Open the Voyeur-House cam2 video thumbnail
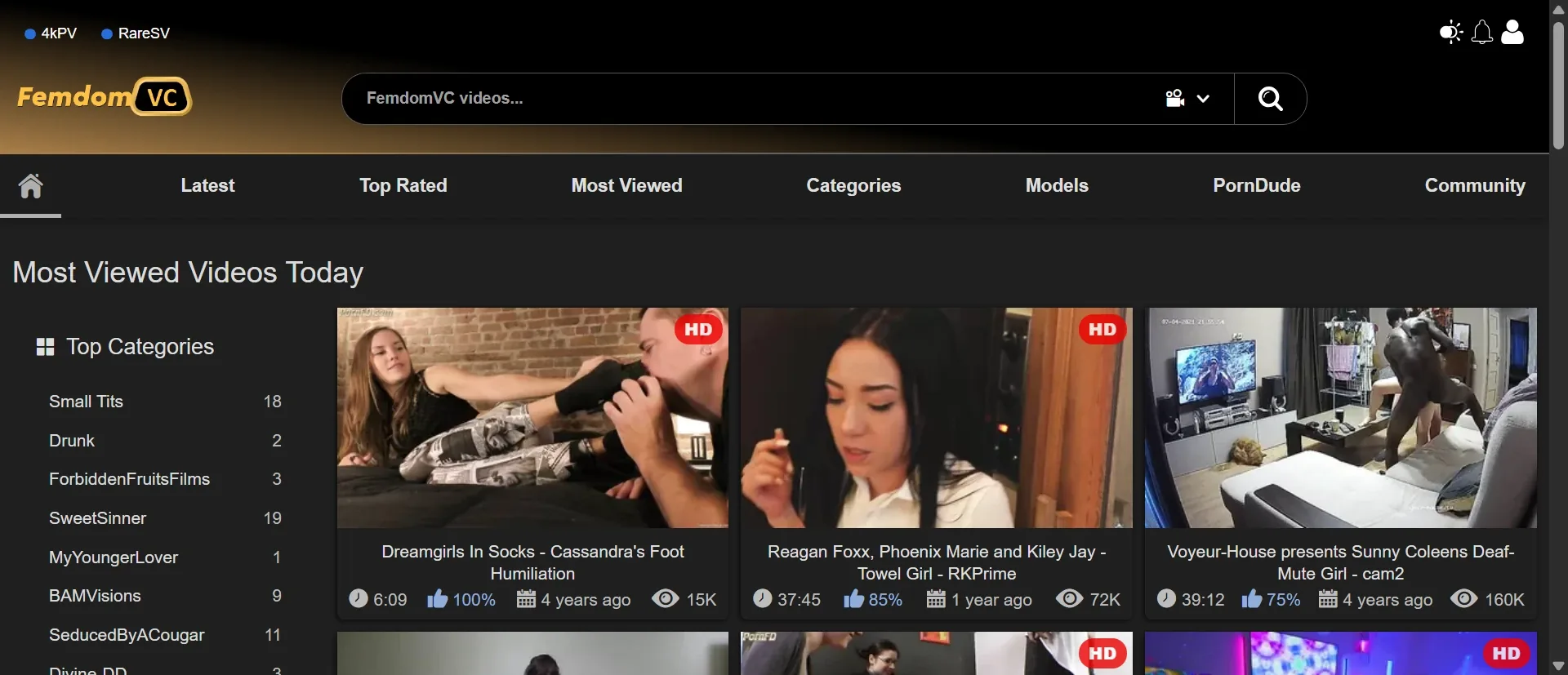This screenshot has width=1568, height=675. point(1341,418)
